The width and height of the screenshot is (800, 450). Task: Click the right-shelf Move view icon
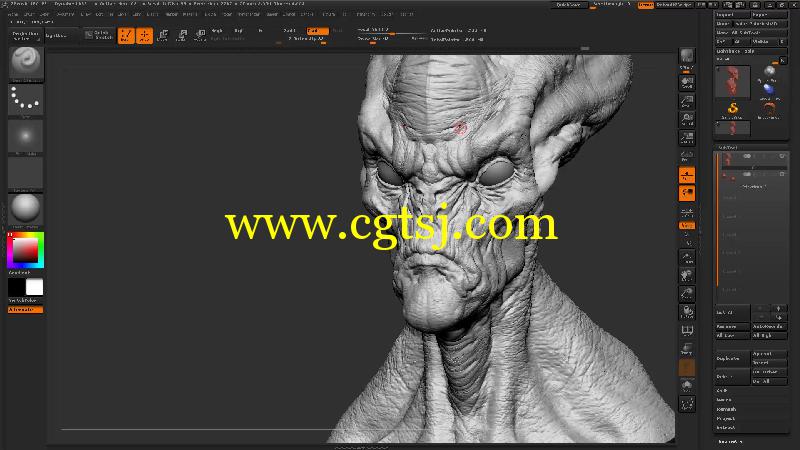tap(687, 276)
